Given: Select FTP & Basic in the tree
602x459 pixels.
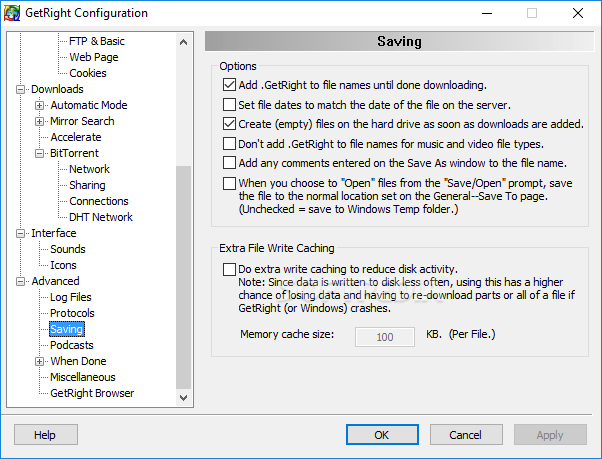Looking at the screenshot, I should 97,41.
